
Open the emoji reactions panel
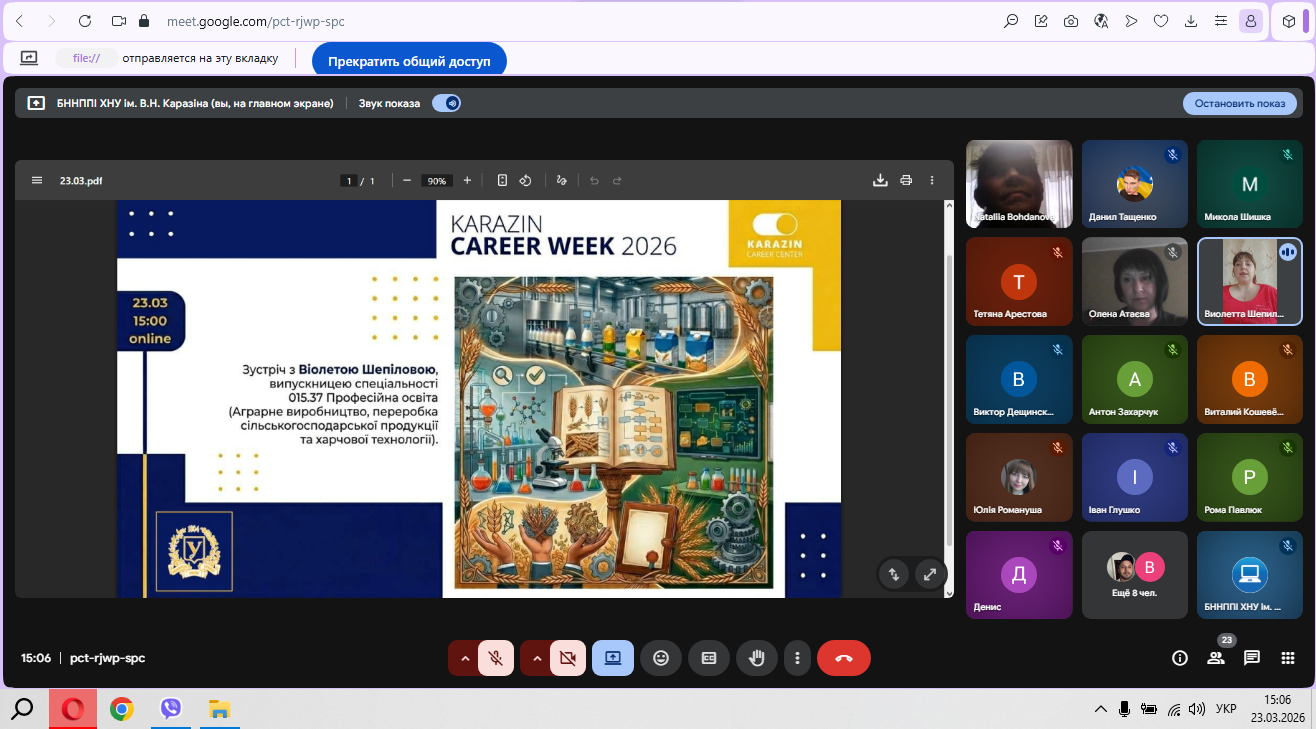click(660, 658)
